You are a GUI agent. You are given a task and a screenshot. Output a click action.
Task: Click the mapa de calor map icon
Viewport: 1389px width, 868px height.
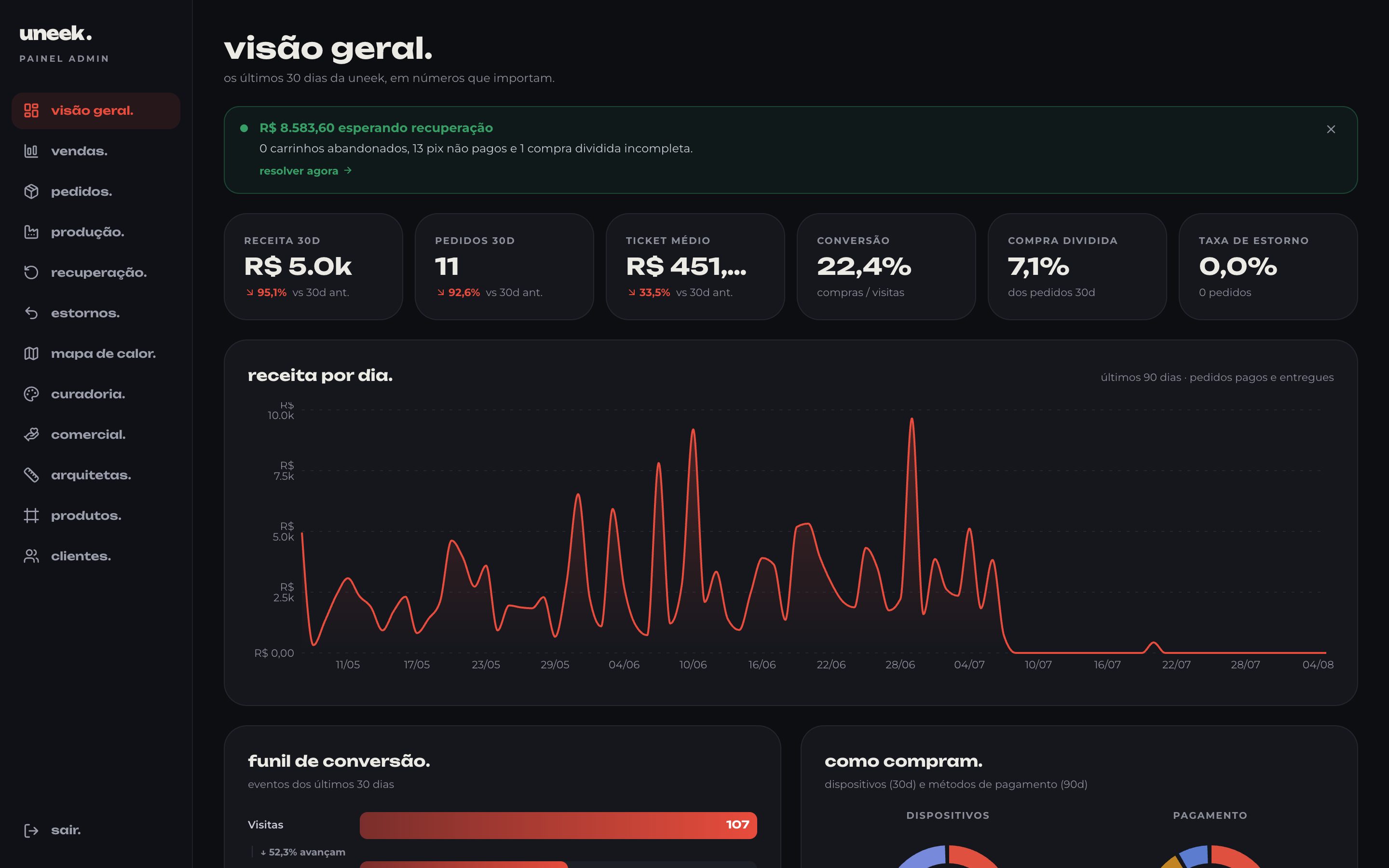(31, 353)
